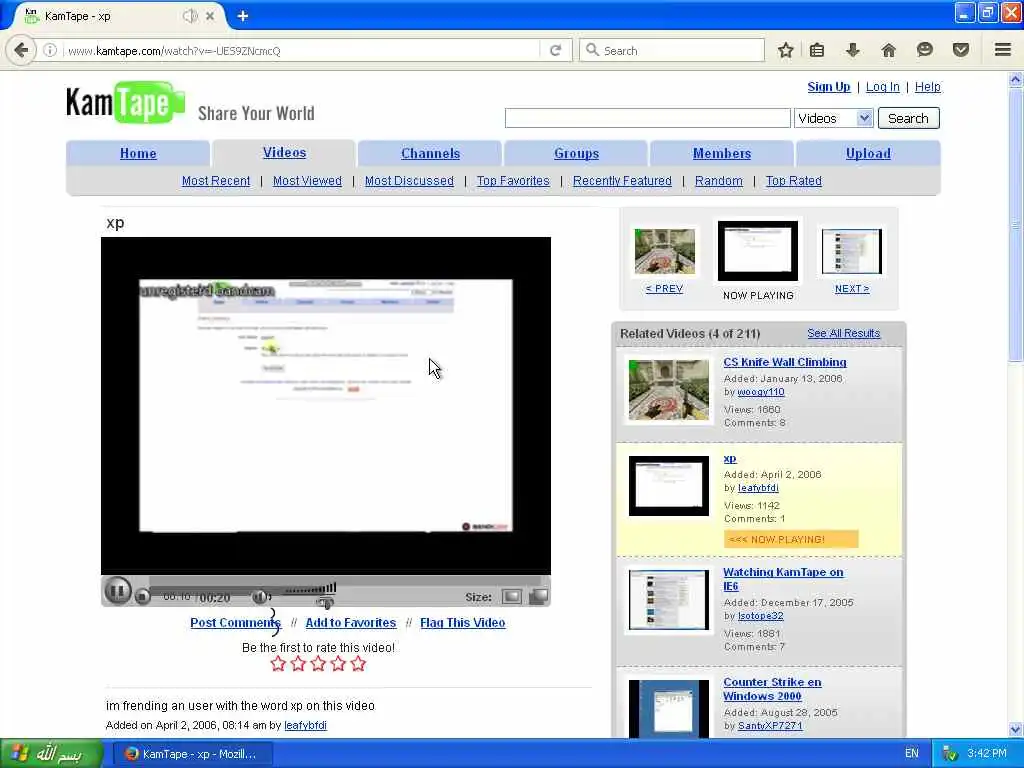Screen dimensions: 1024x768
Task: Click the KamTape logo
Action: tap(125, 103)
